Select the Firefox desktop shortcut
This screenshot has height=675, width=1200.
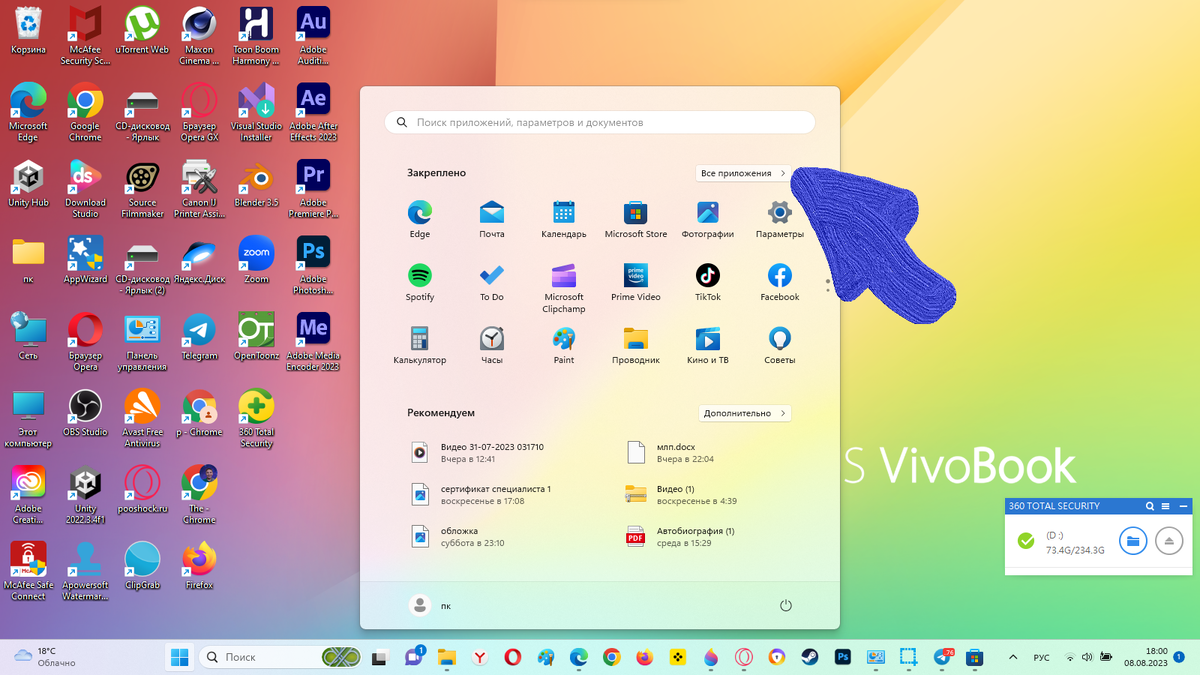point(200,565)
